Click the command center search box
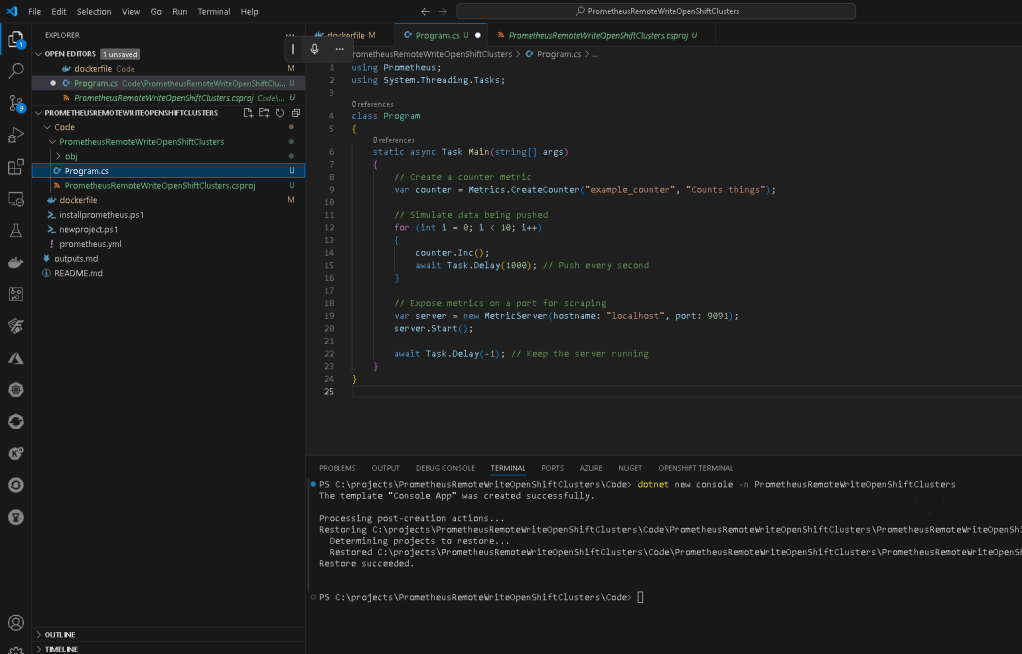This screenshot has width=1022, height=654. pyautogui.click(x=656, y=11)
